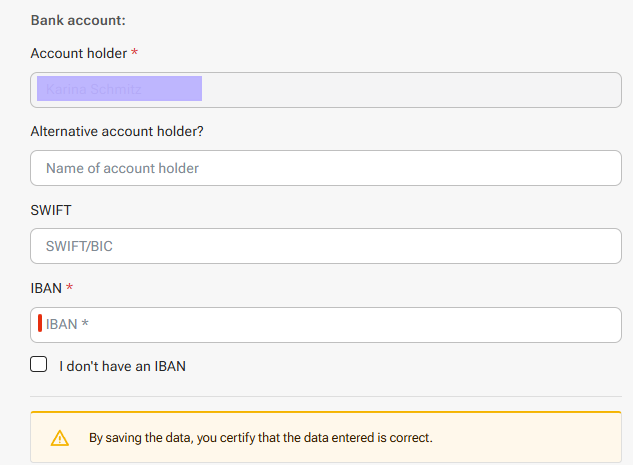Click the "Bank account:" heading
This screenshot has width=633, height=465.
[78, 20]
